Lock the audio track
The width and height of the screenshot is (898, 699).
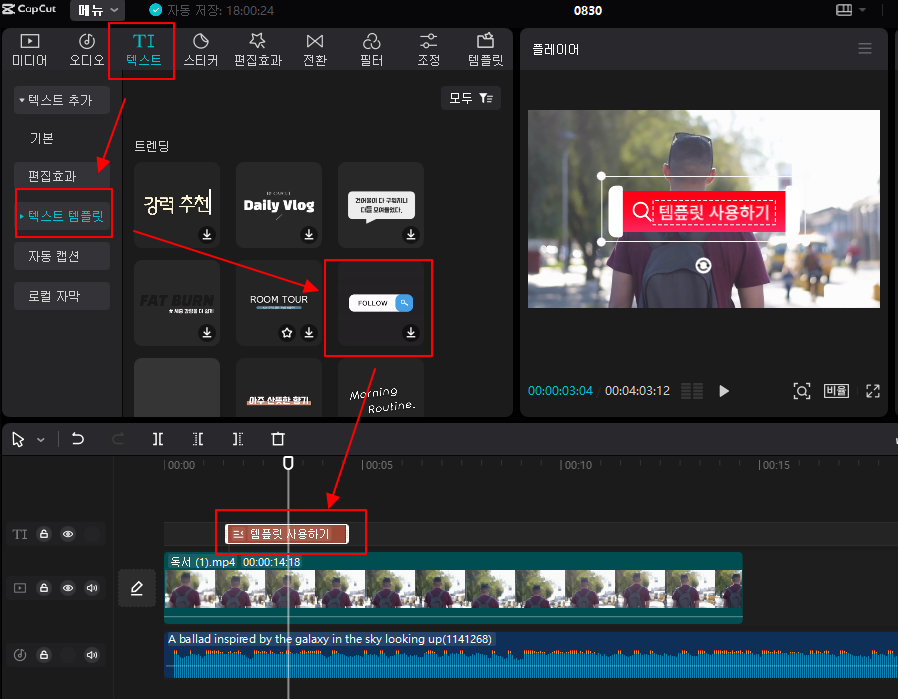click(44, 654)
